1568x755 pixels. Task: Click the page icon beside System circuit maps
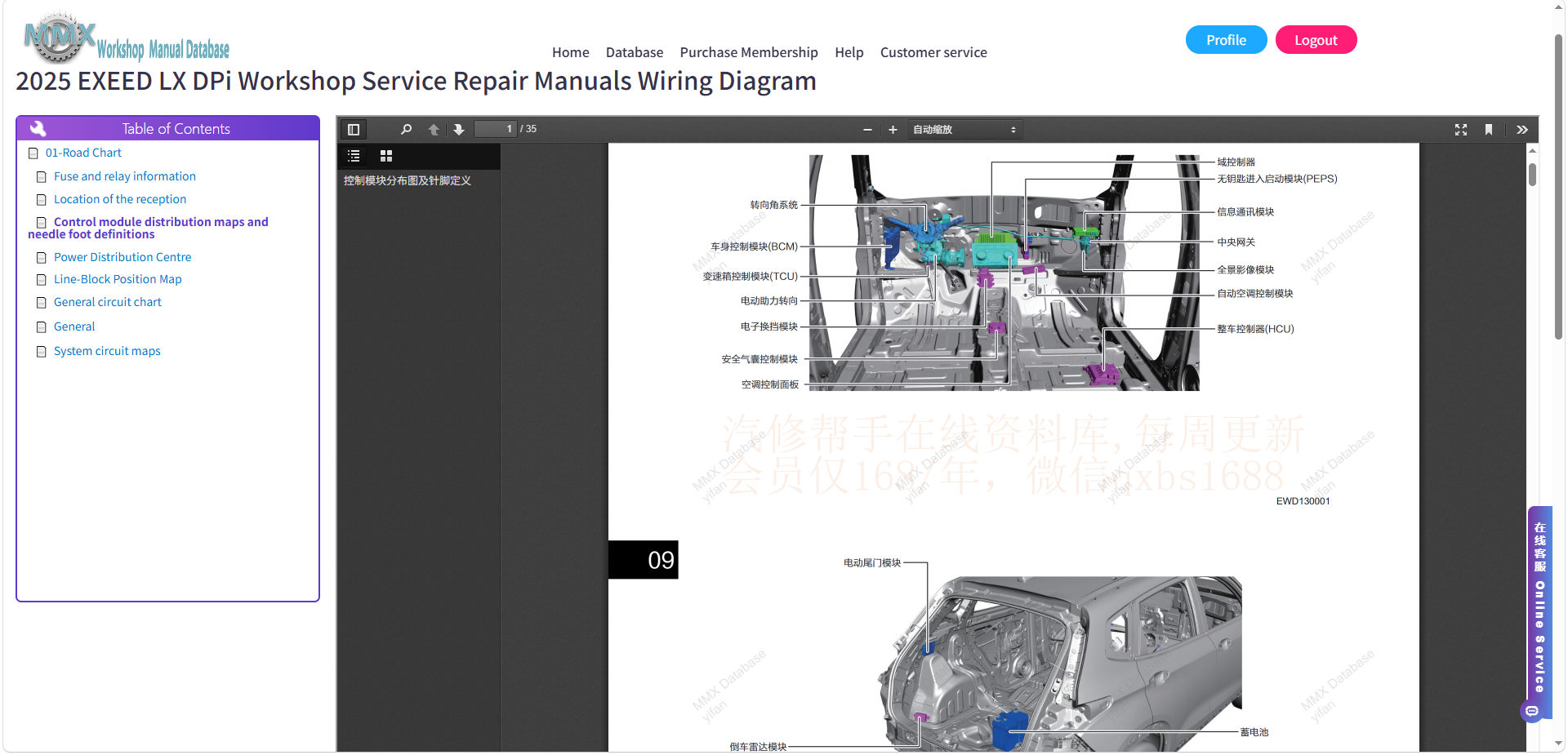click(x=42, y=352)
